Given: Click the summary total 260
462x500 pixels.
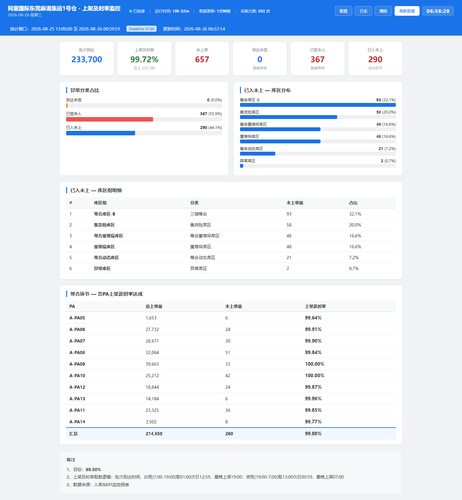Looking at the screenshot, I should tap(229, 434).
